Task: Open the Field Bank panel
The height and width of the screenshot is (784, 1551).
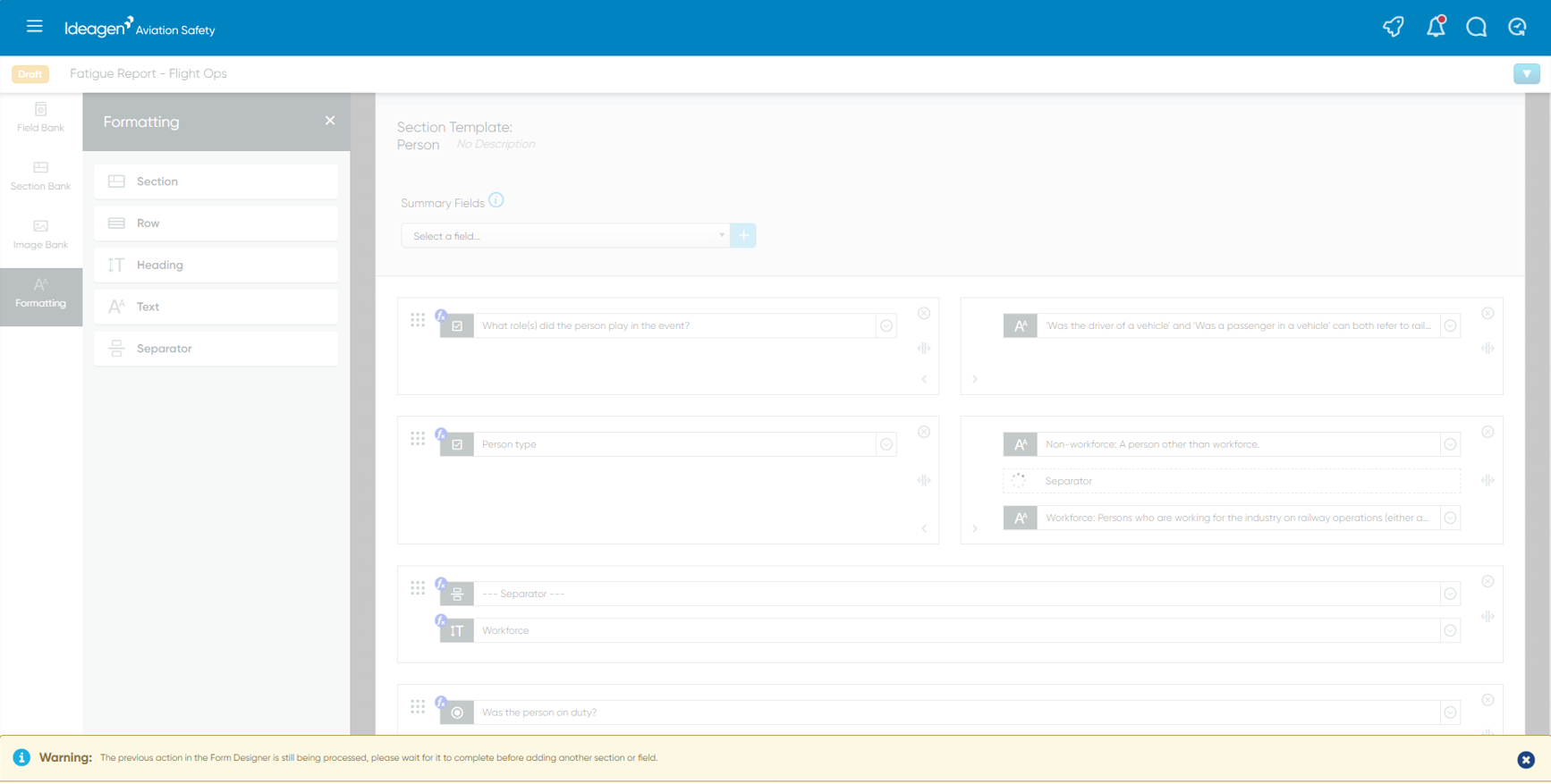Action: (x=41, y=118)
